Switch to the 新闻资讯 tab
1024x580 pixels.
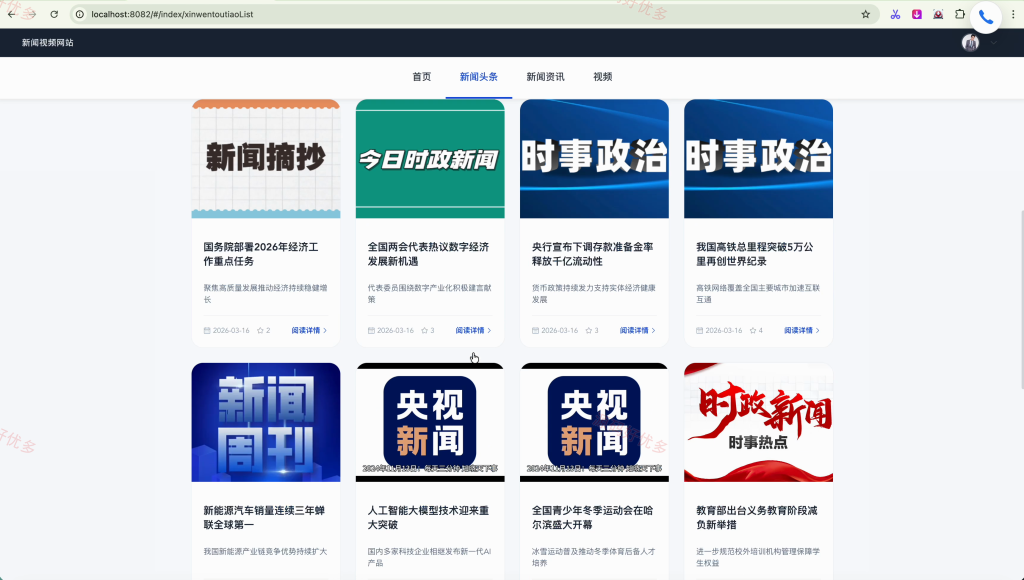pyautogui.click(x=545, y=77)
